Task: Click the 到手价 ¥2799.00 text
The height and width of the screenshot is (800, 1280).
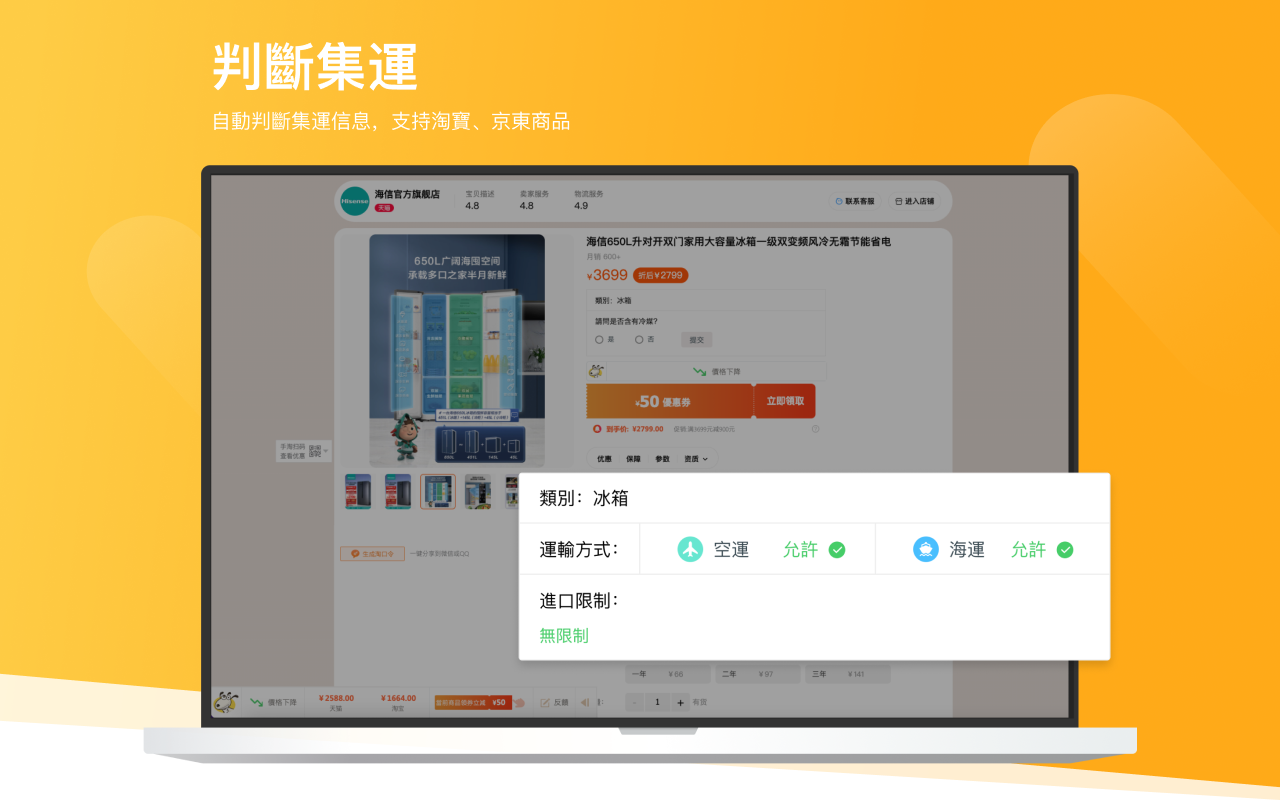Action: click(x=633, y=429)
